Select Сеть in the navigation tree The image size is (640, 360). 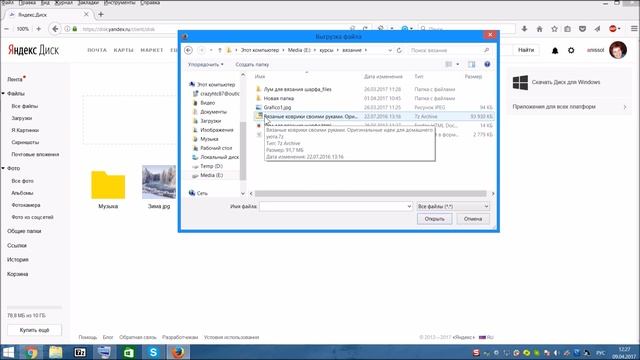click(x=202, y=193)
